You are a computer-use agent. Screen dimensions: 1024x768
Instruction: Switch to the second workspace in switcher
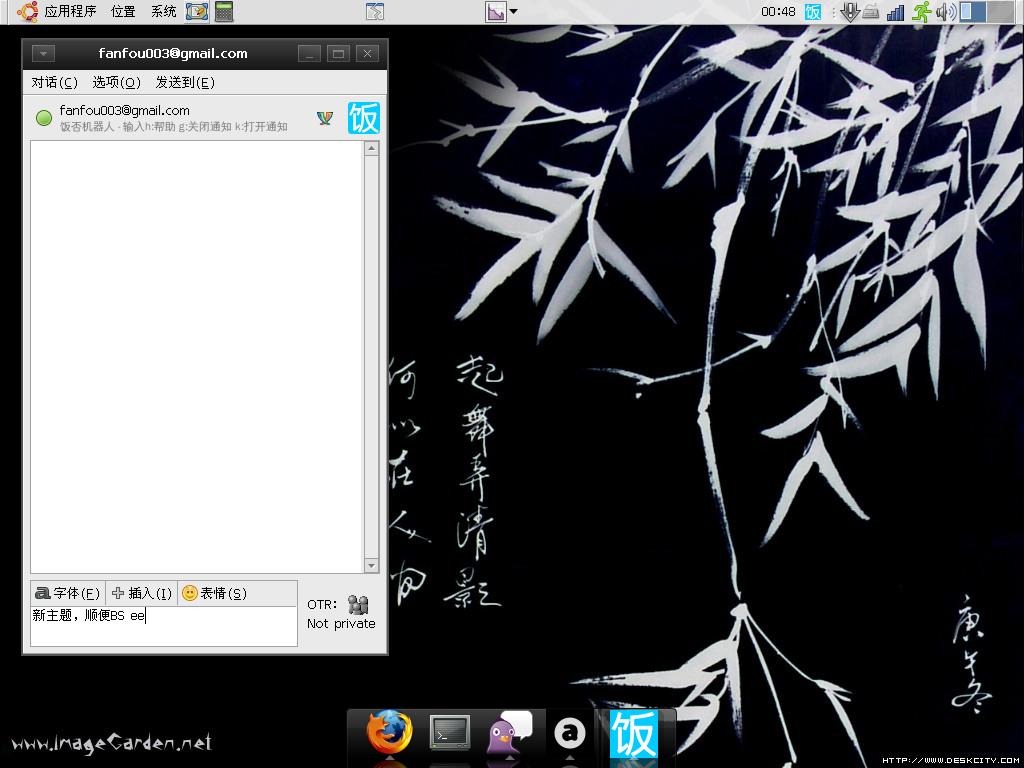click(1000, 12)
